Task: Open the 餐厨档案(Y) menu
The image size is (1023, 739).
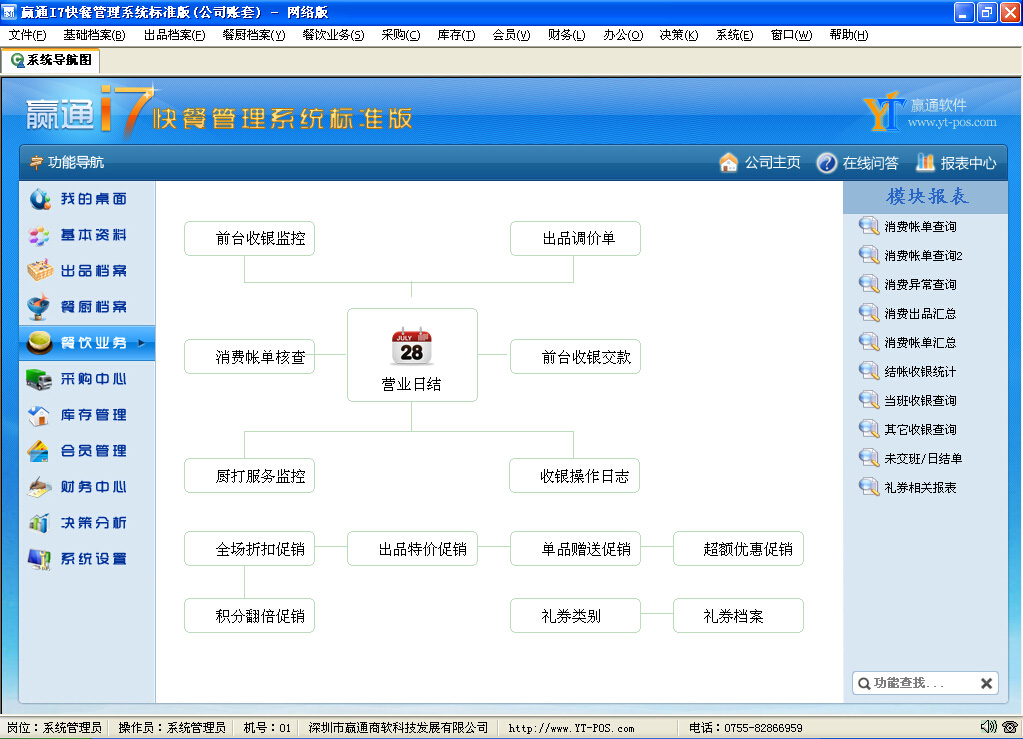Action: (254, 35)
